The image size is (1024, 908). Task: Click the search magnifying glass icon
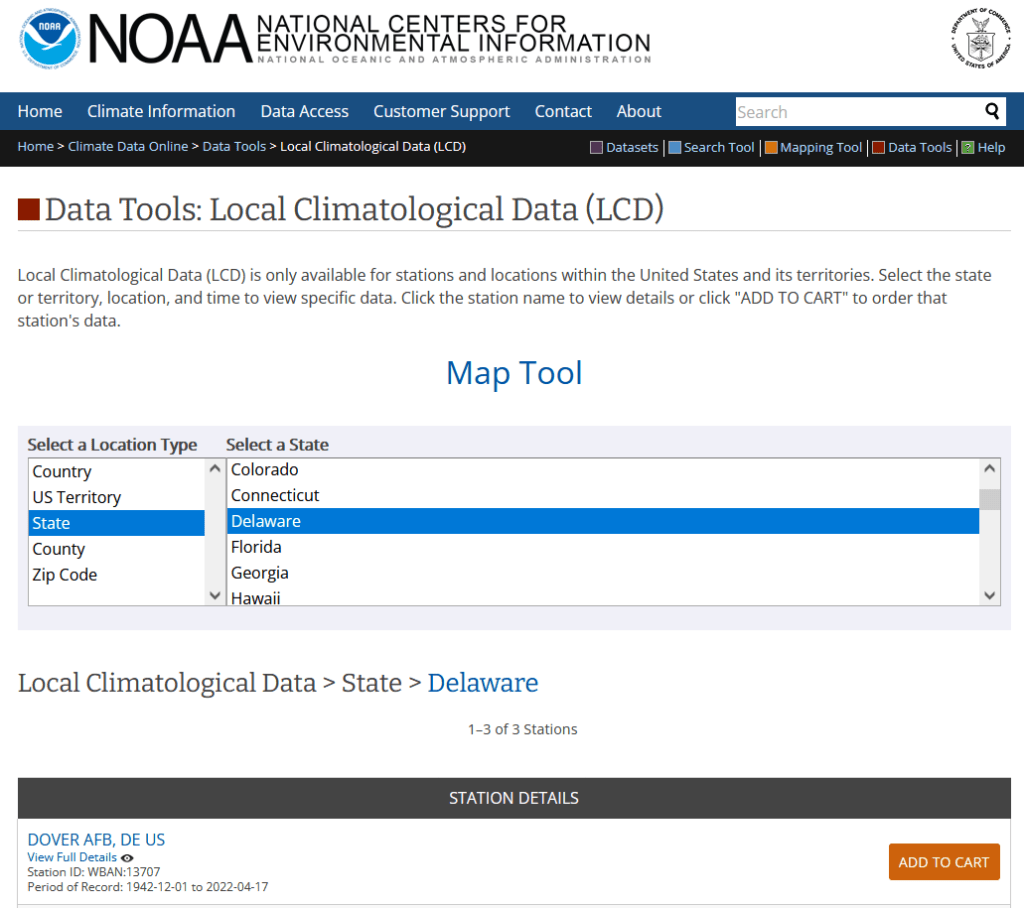pyautogui.click(x=992, y=111)
